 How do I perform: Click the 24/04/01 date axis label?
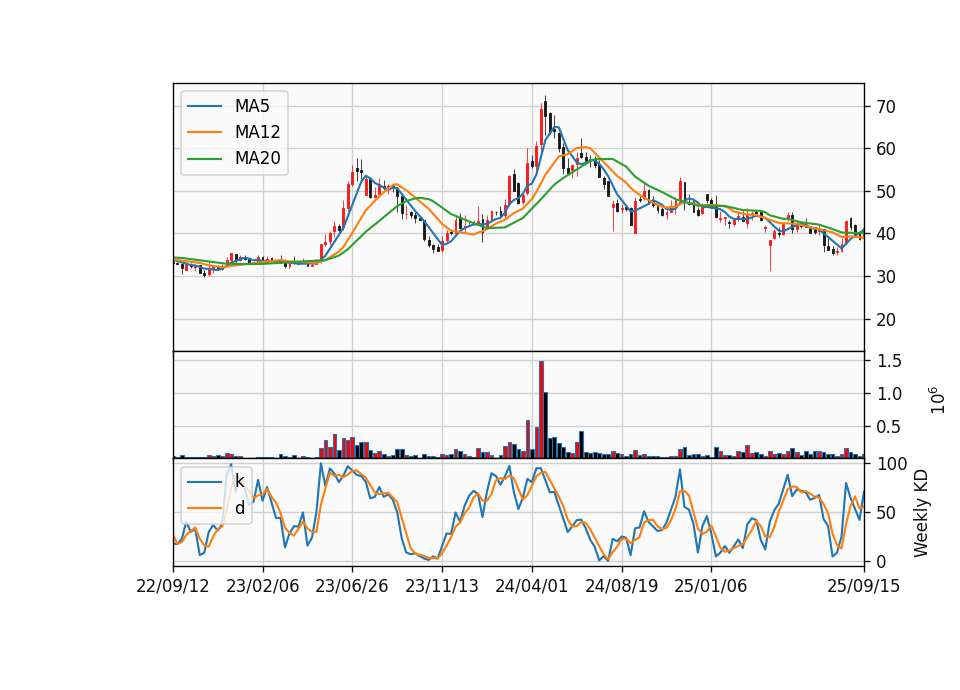[531, 586]
